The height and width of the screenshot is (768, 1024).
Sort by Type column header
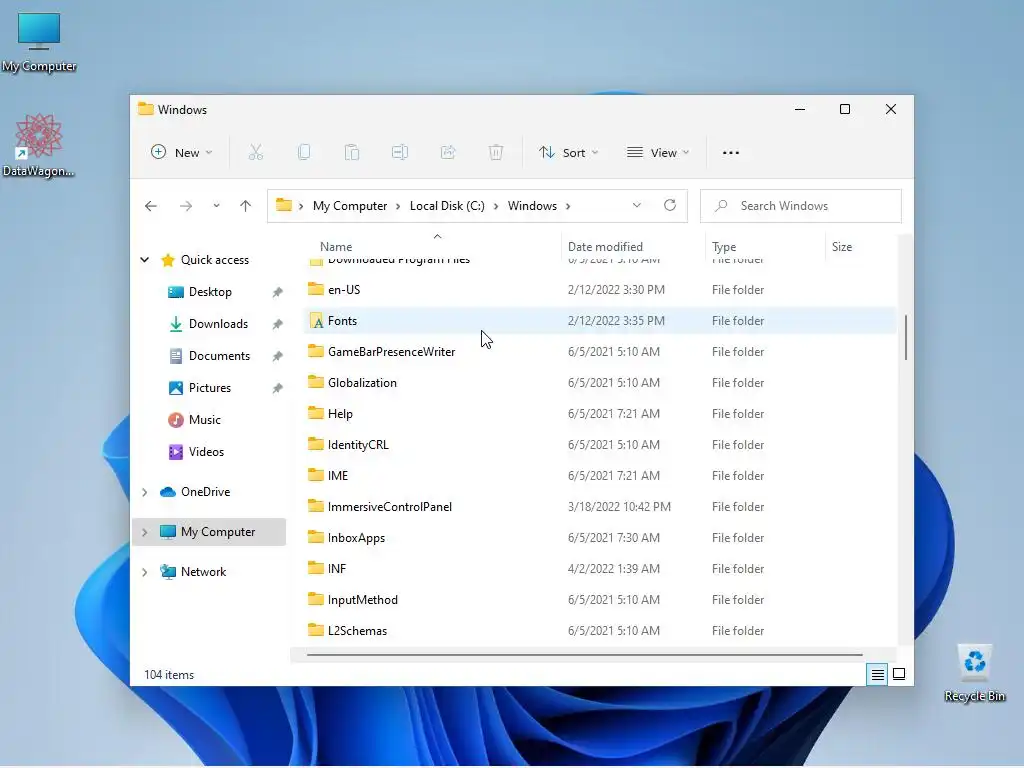(x=724, y=247)
